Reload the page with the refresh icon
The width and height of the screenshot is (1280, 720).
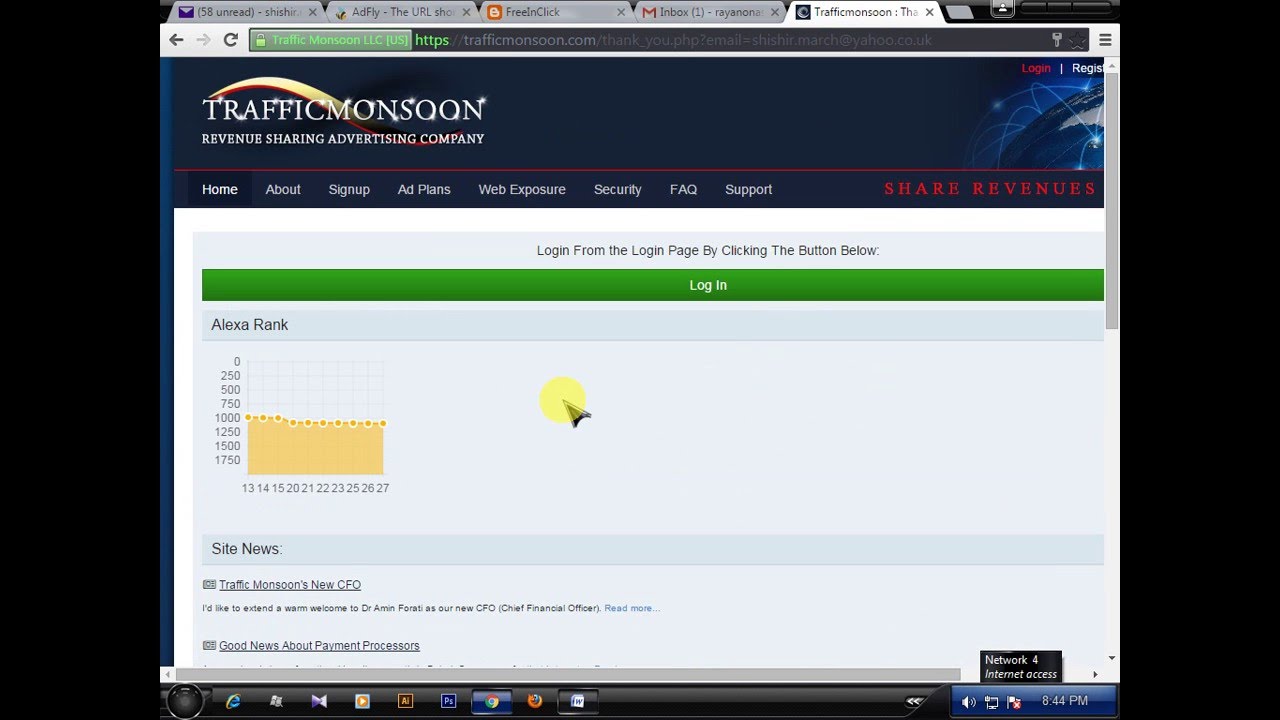(x=230, y=40)
